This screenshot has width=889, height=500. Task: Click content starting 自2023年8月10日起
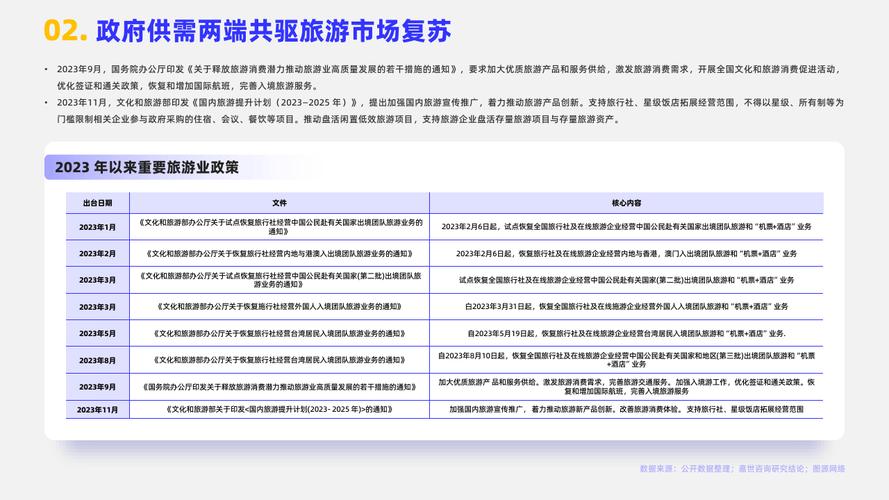pos(626,360)
